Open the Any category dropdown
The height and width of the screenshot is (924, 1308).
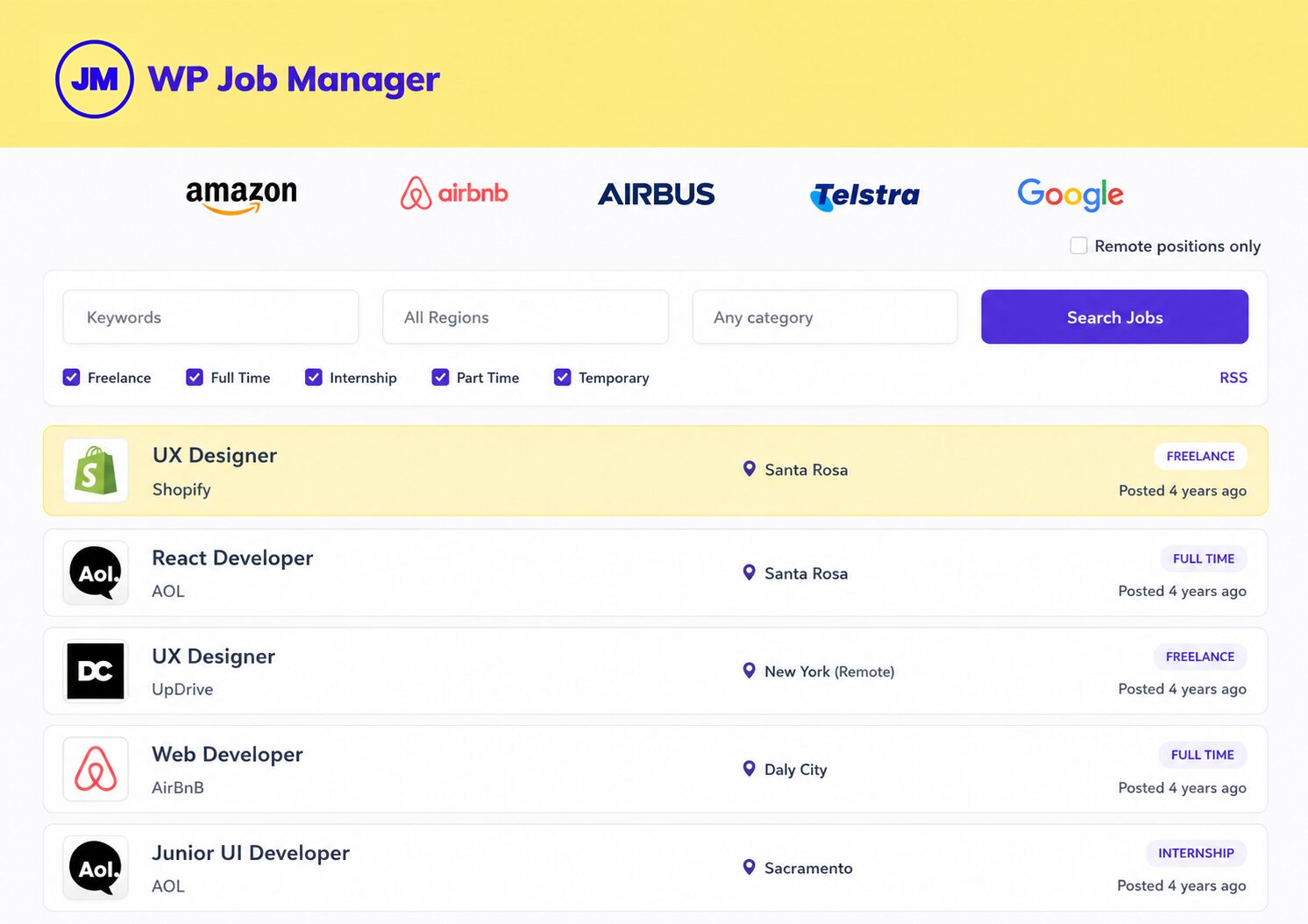[825, 317]
